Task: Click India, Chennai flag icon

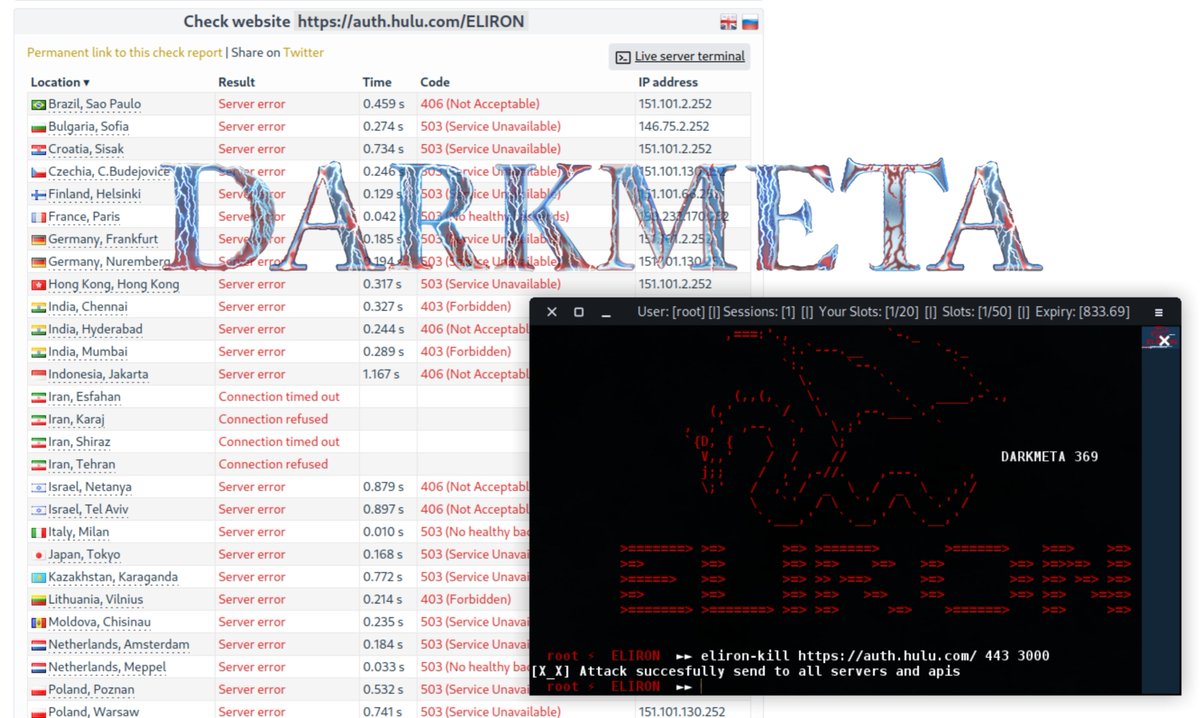Action: pyautogui.click(x=38, y=307)
